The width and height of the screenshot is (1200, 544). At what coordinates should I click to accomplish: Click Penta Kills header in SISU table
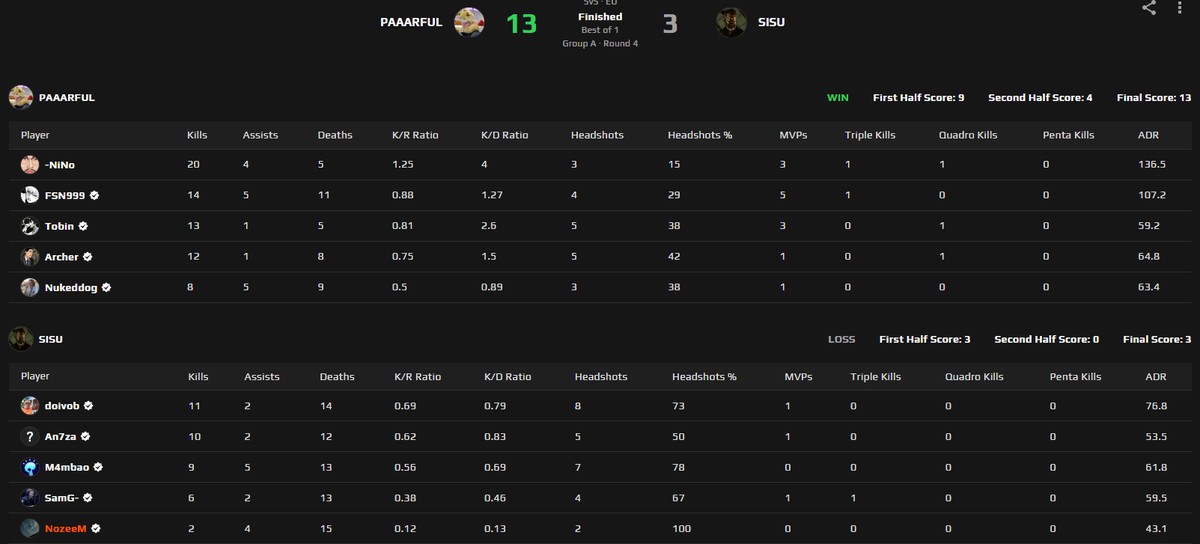tap(1075, 377)
